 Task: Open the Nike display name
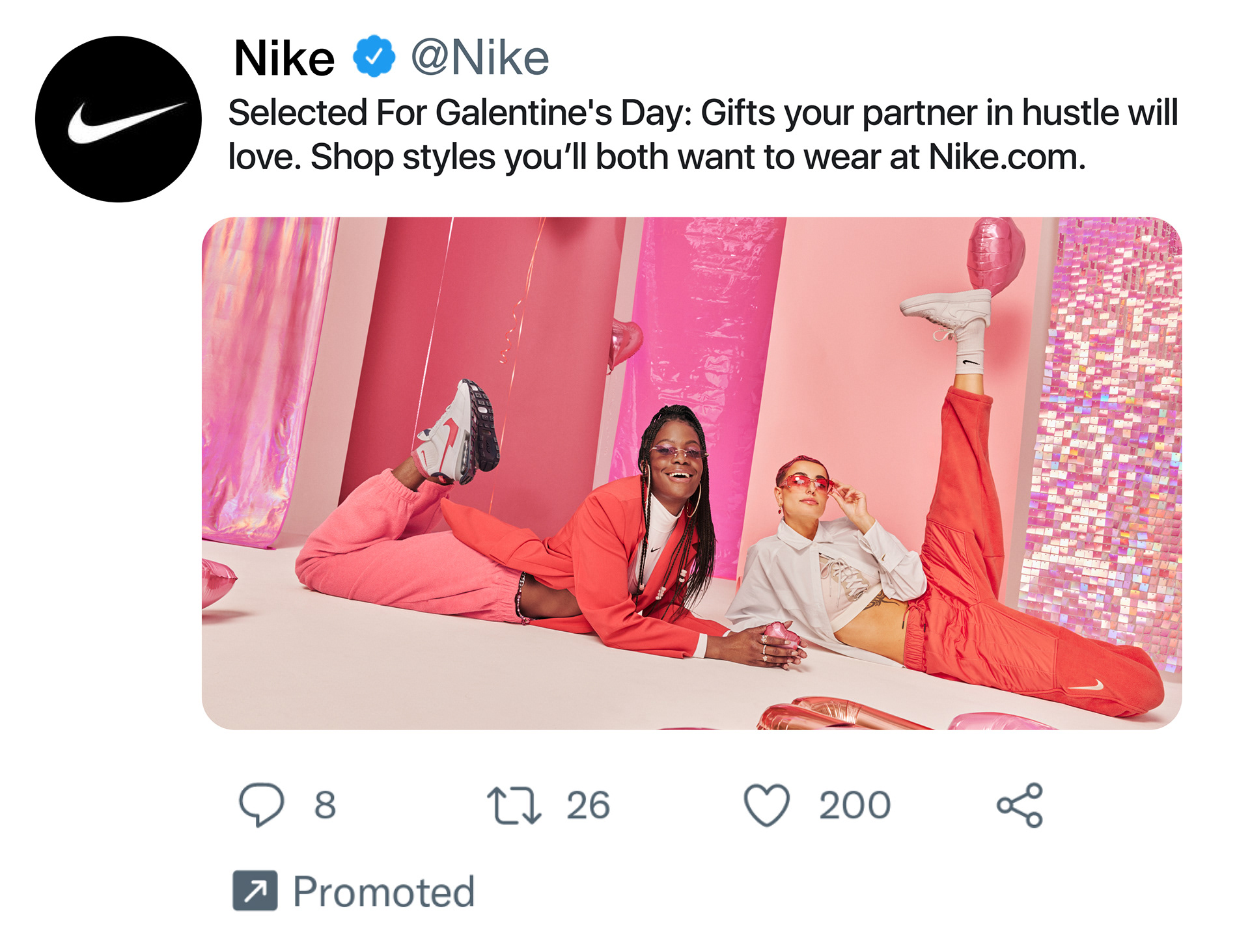tap(284, 58)
